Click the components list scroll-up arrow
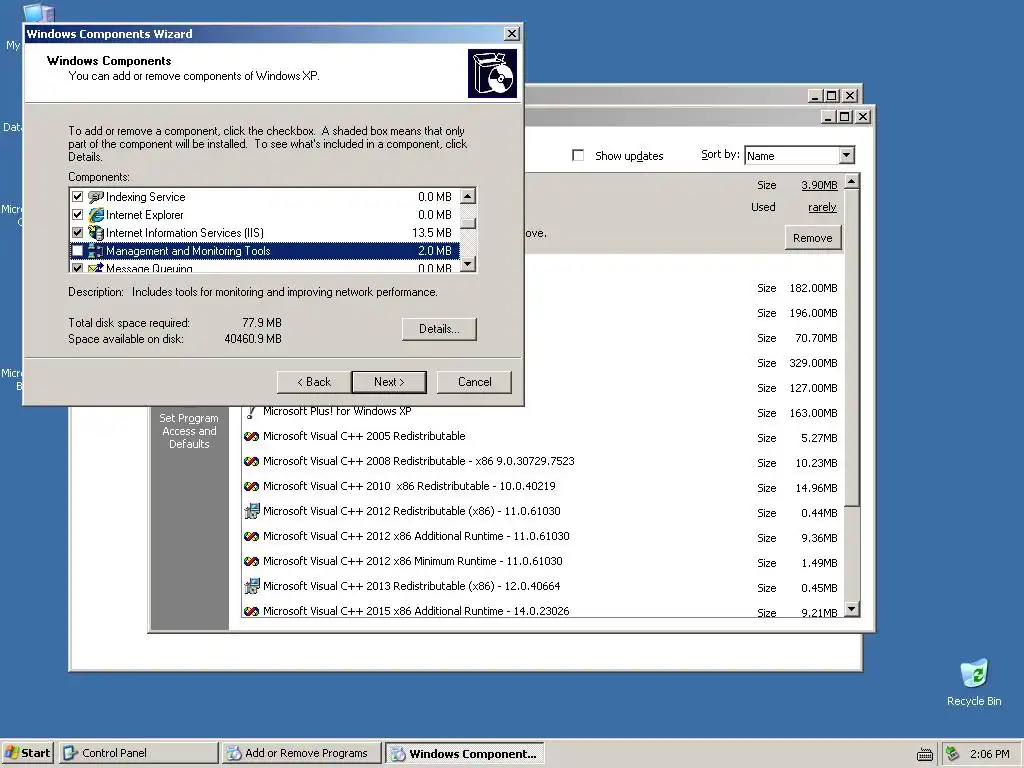 tap(468, 196)
